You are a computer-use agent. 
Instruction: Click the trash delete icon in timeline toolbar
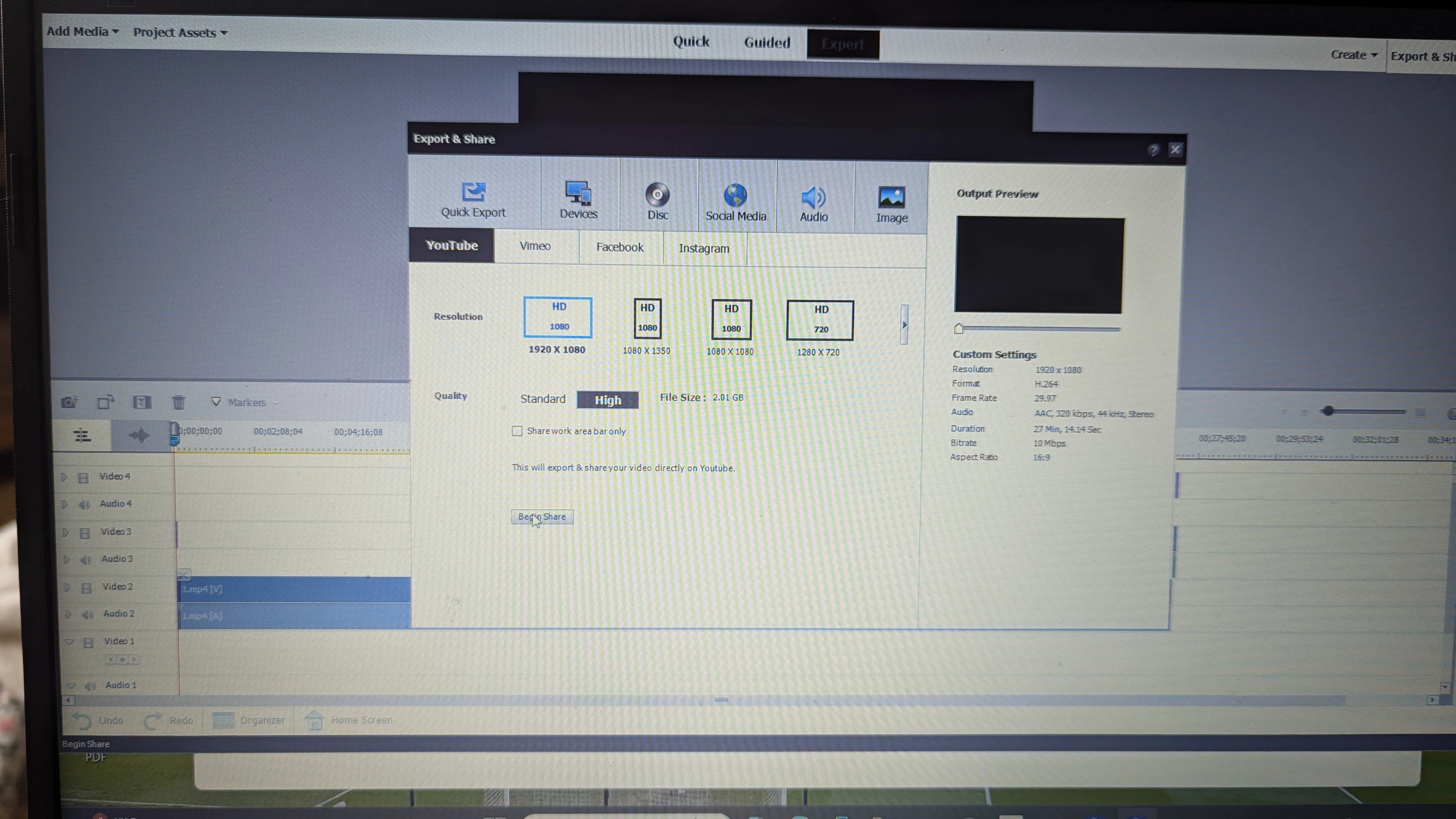coord(179,402)
